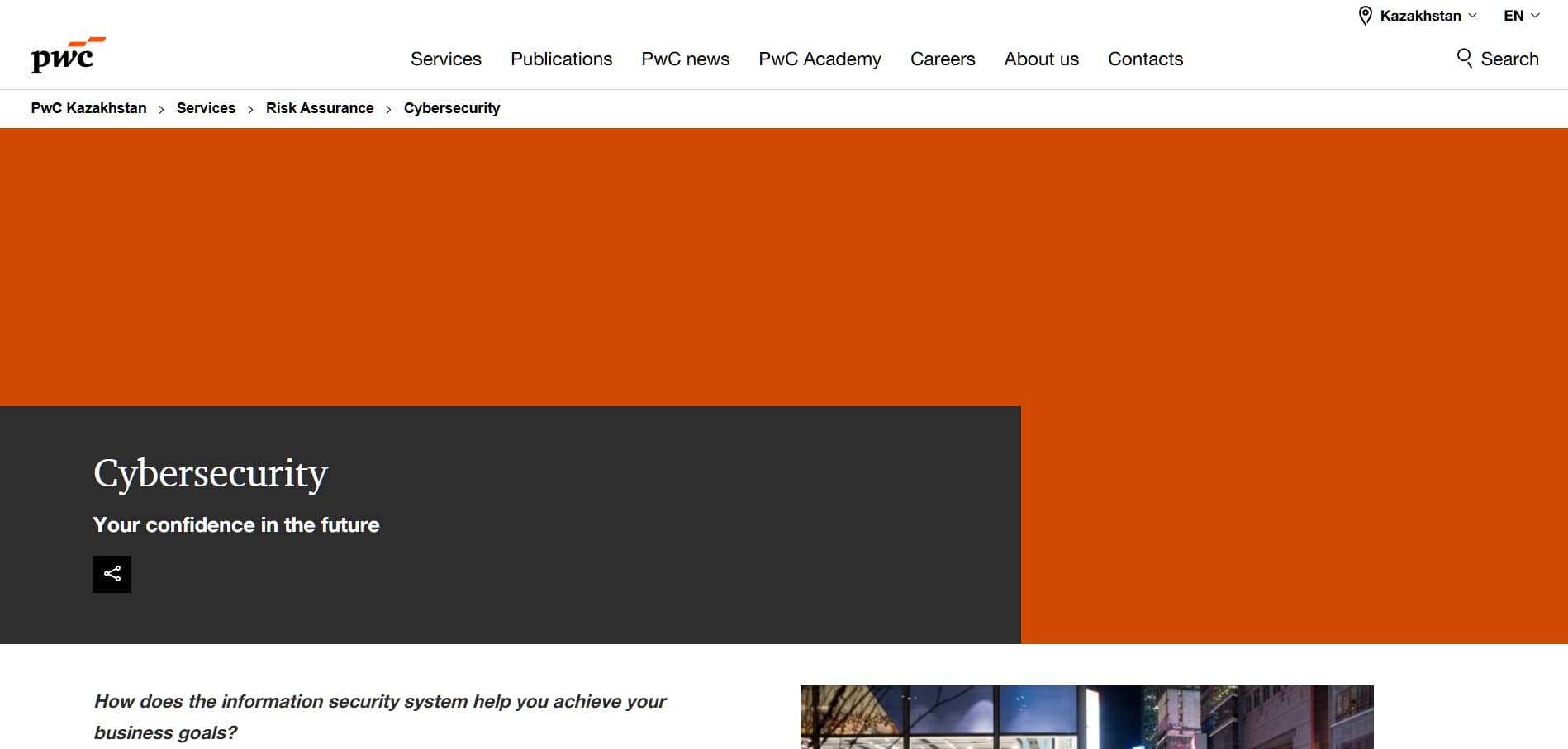Open the EN language dropdown

pos(1522,16)
